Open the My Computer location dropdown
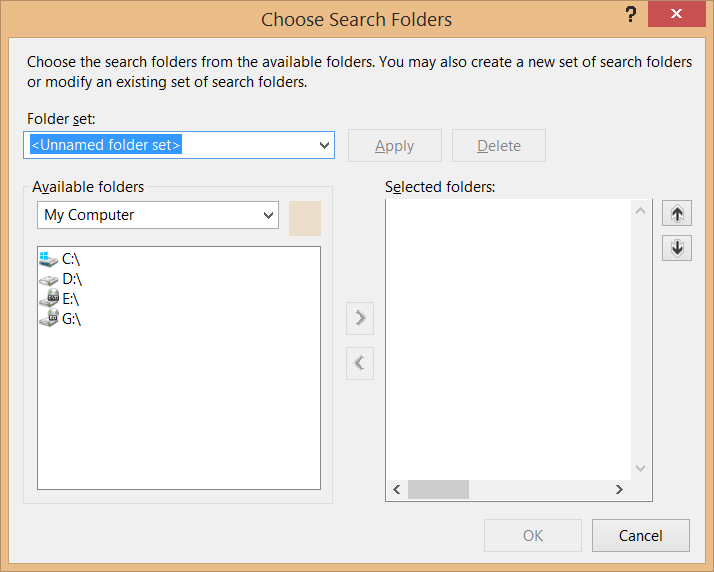This screenshot has width=714, height=572. point(268,215)
